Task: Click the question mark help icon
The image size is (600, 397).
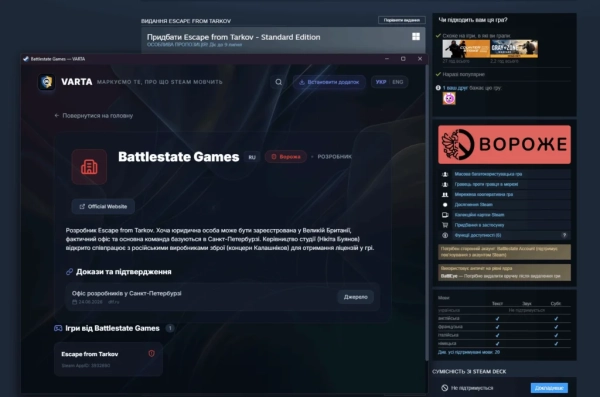Action: pyautogui.click(x=564, y=235)
